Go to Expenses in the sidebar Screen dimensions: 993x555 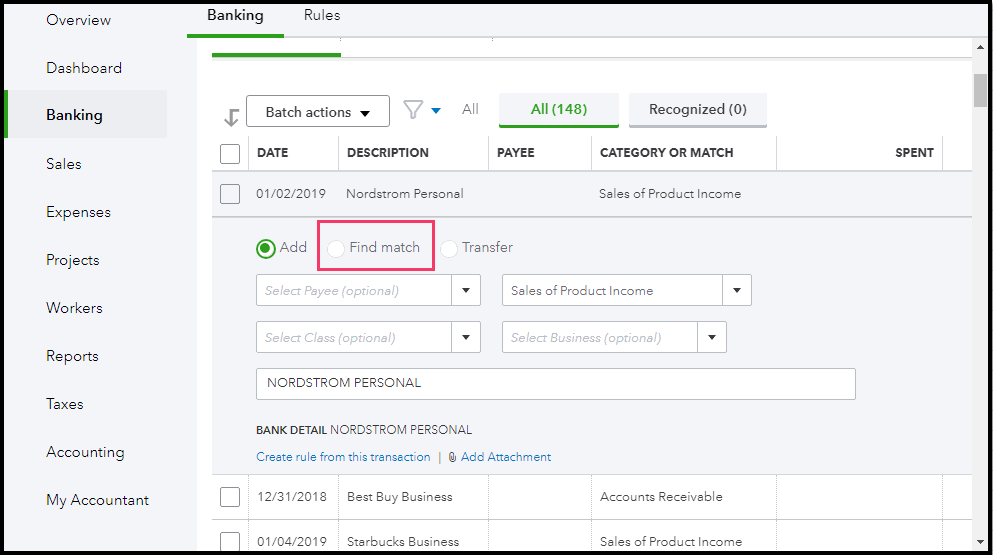78,212
